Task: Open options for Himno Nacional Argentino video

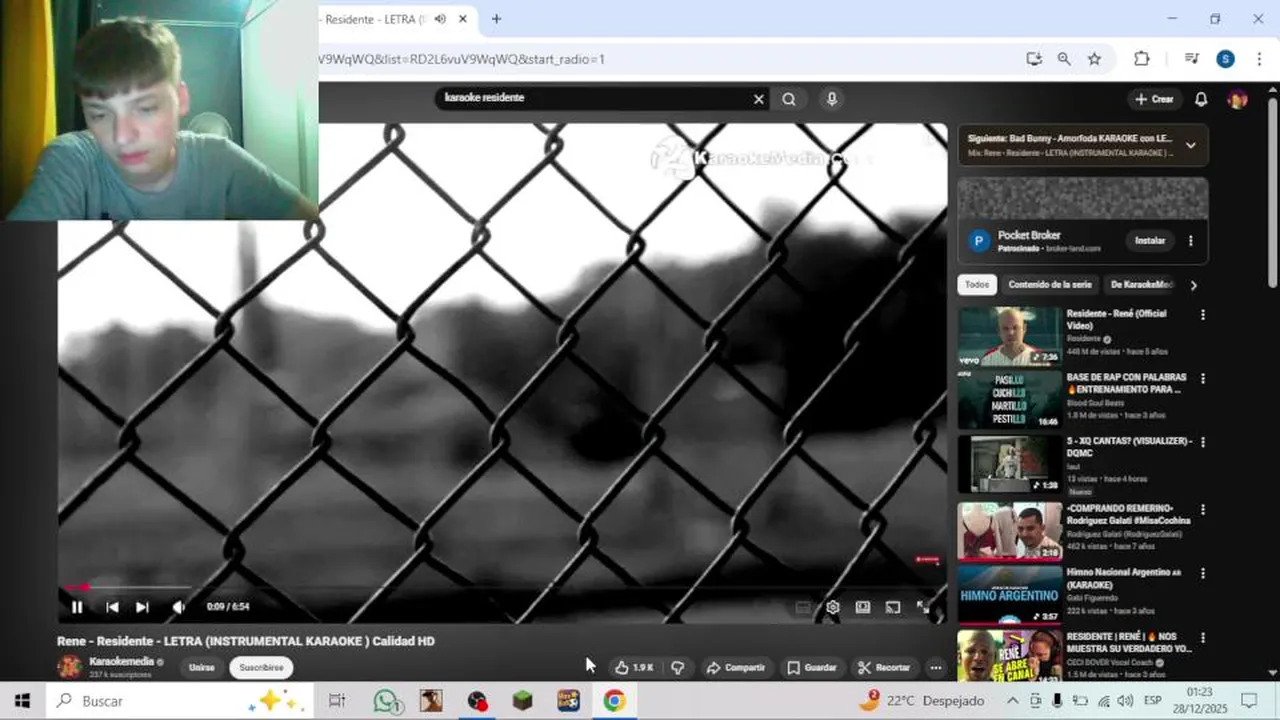Action: pos(1202,573)
